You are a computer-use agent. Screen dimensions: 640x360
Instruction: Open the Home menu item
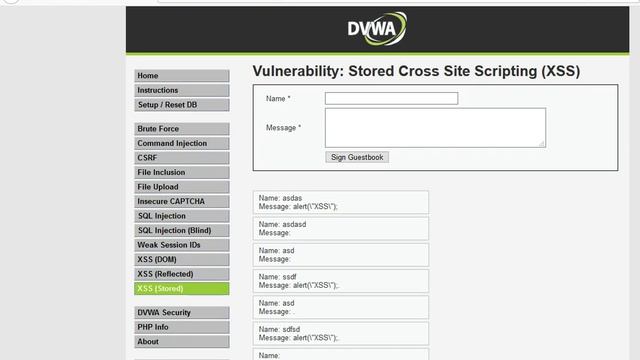click(x=182, y=76)
